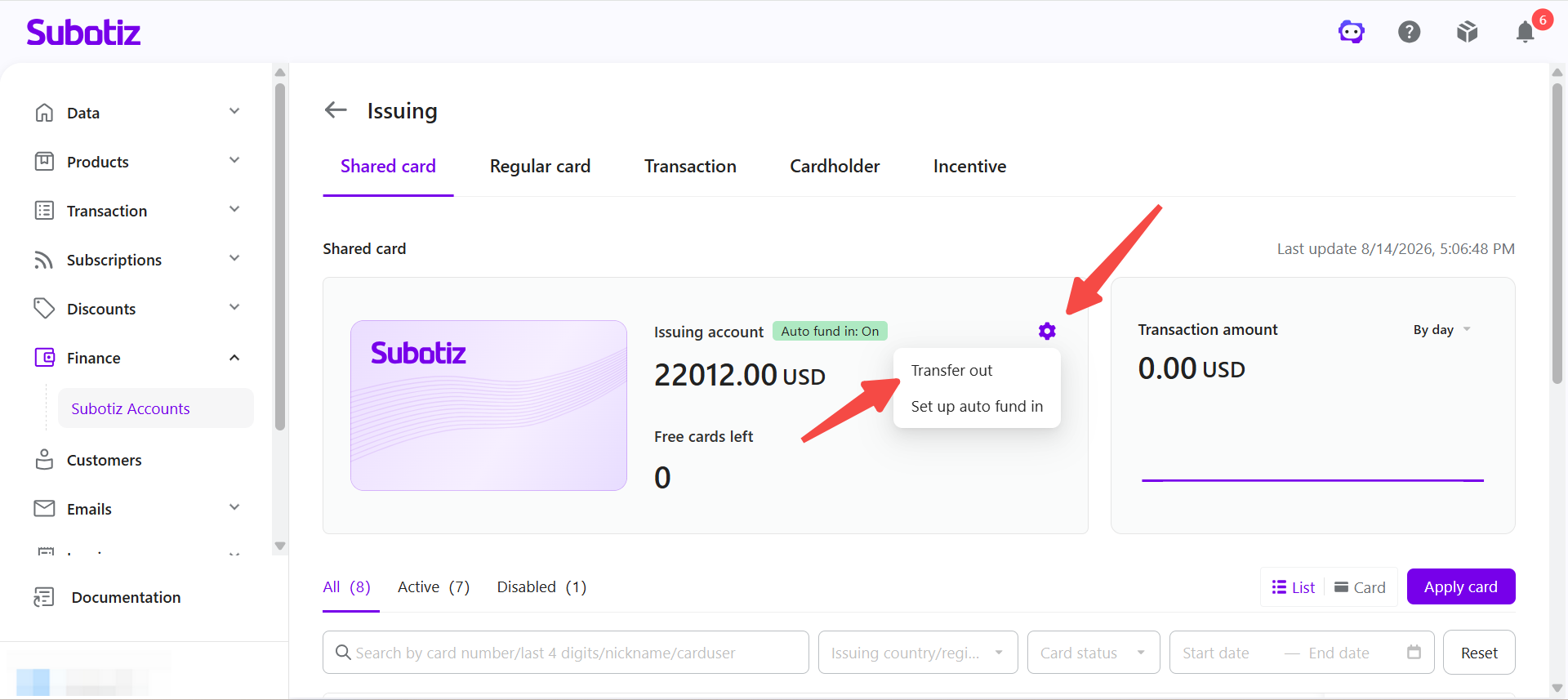Open the chatbot assistant icon

point(1352,32)
